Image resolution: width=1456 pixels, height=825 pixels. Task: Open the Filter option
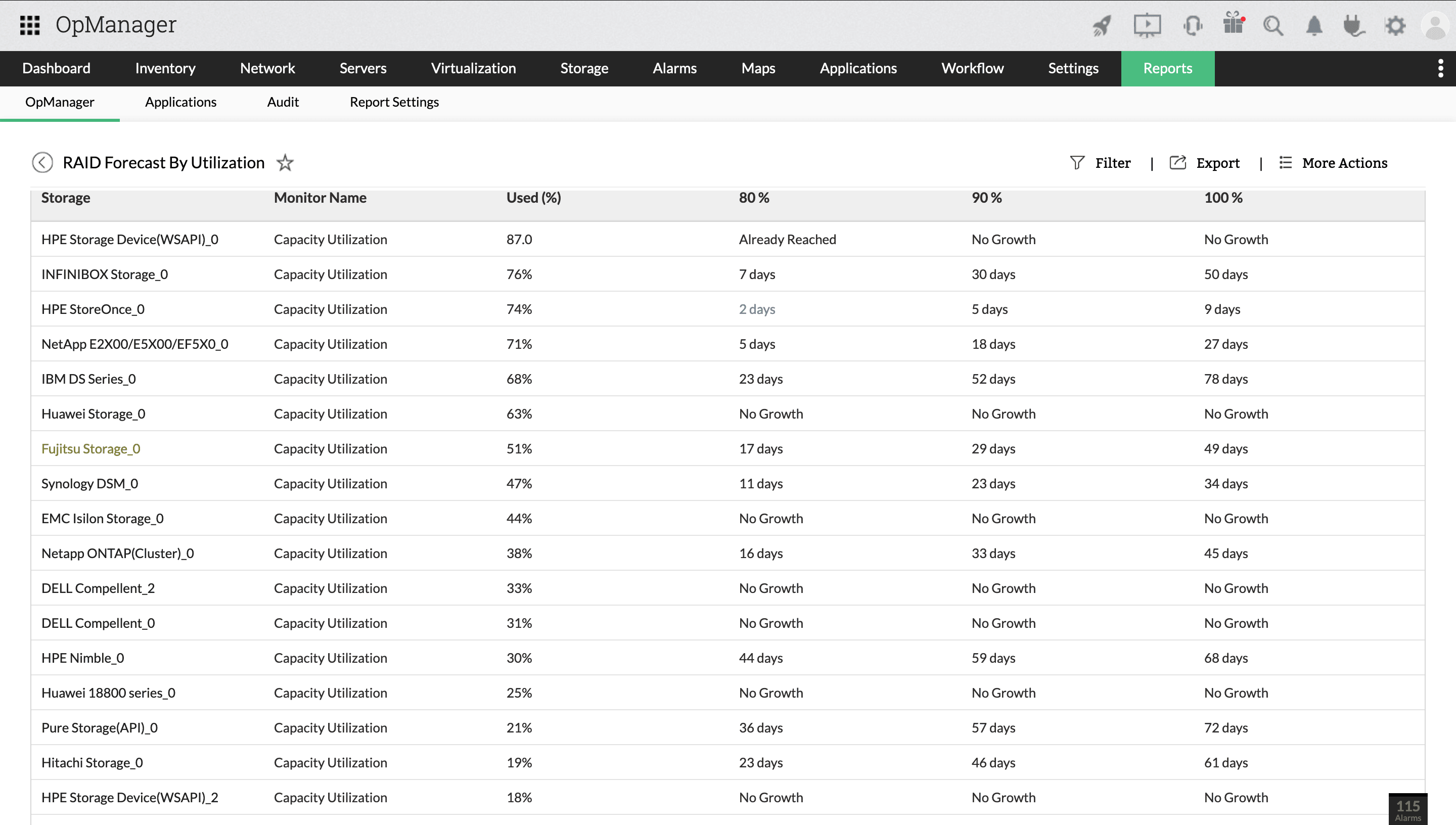click(1100, 163)
